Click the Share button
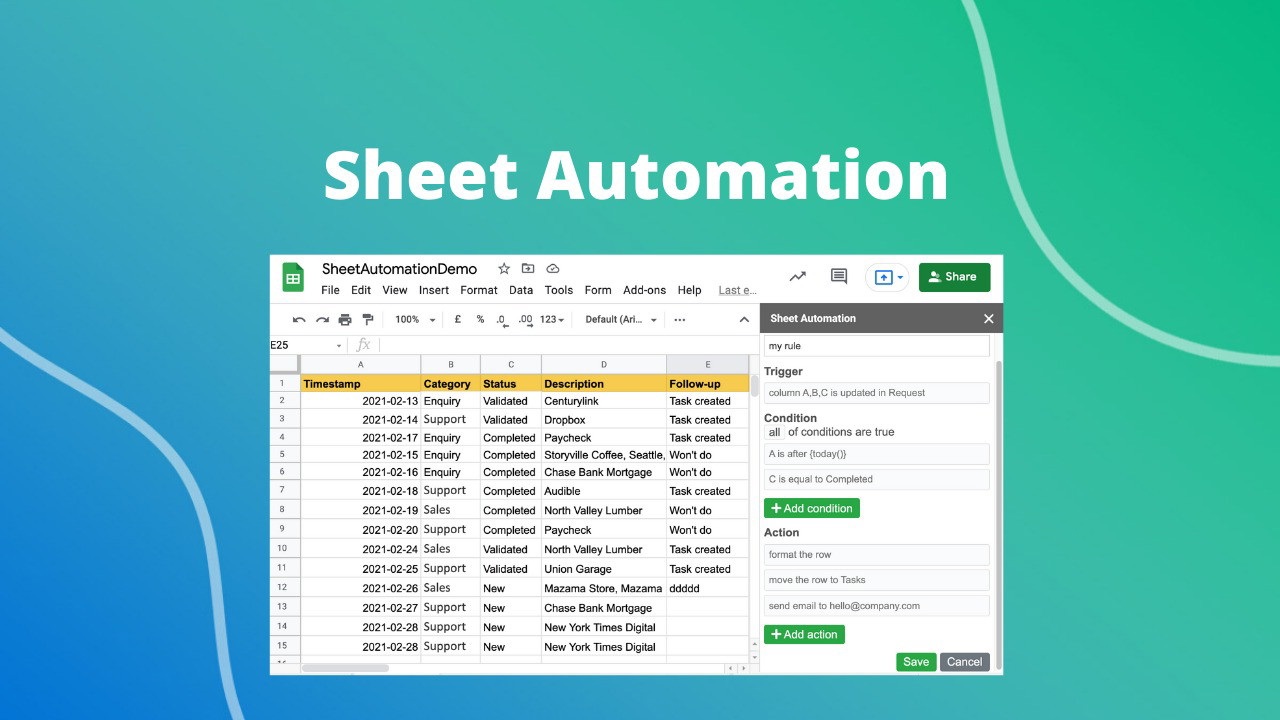The image size is (1280, 720). (954, 277)
